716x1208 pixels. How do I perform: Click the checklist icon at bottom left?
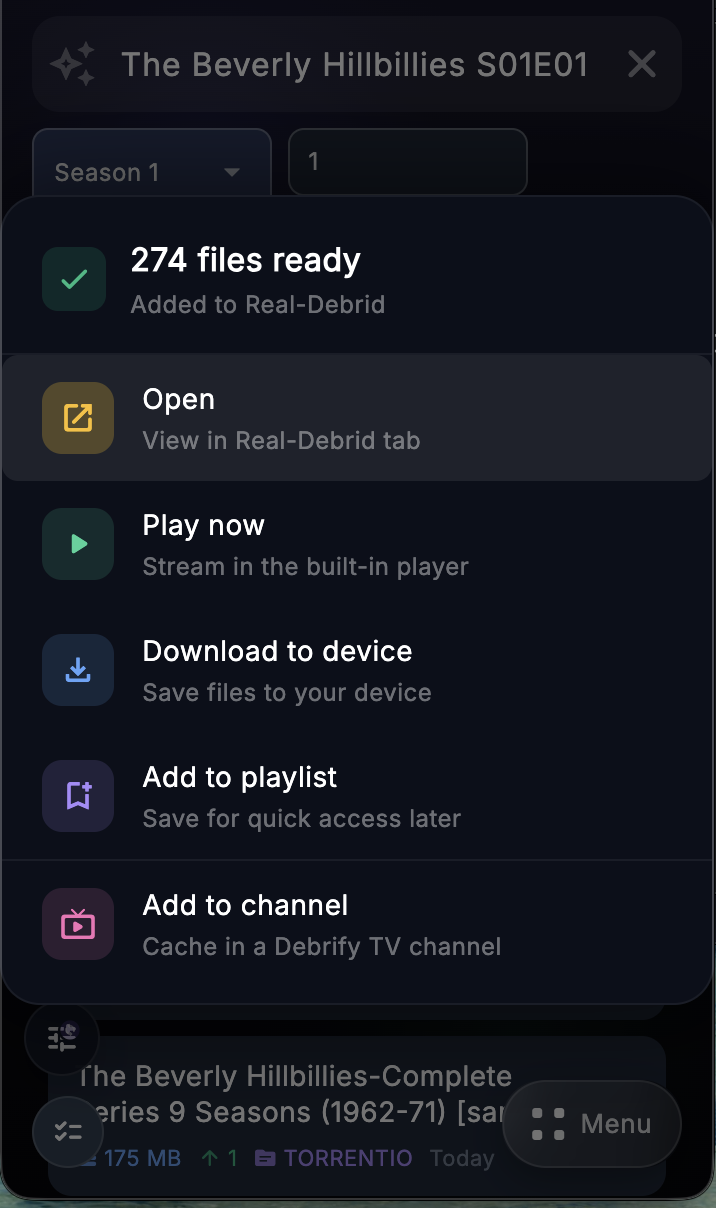click(68, 1132)
